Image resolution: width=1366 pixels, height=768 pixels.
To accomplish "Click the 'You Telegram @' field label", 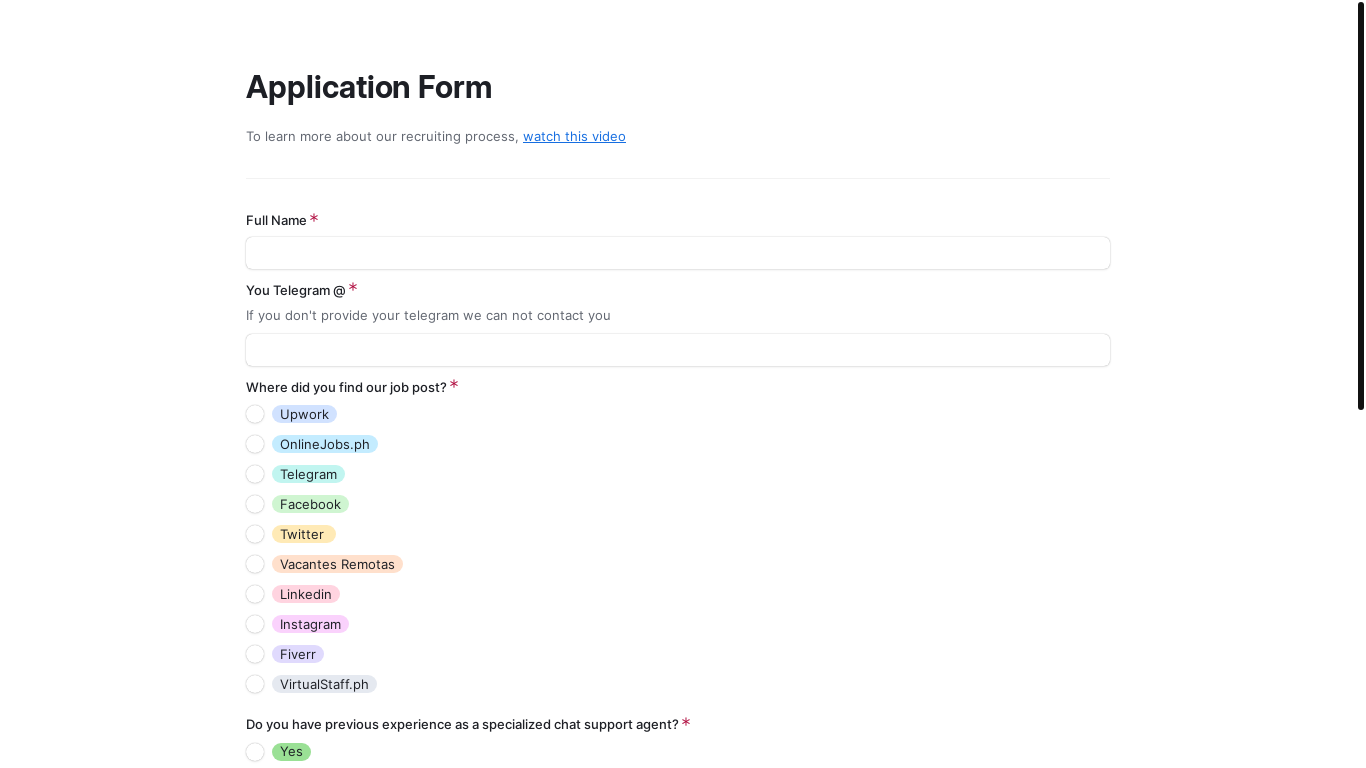I will point(296,290).
